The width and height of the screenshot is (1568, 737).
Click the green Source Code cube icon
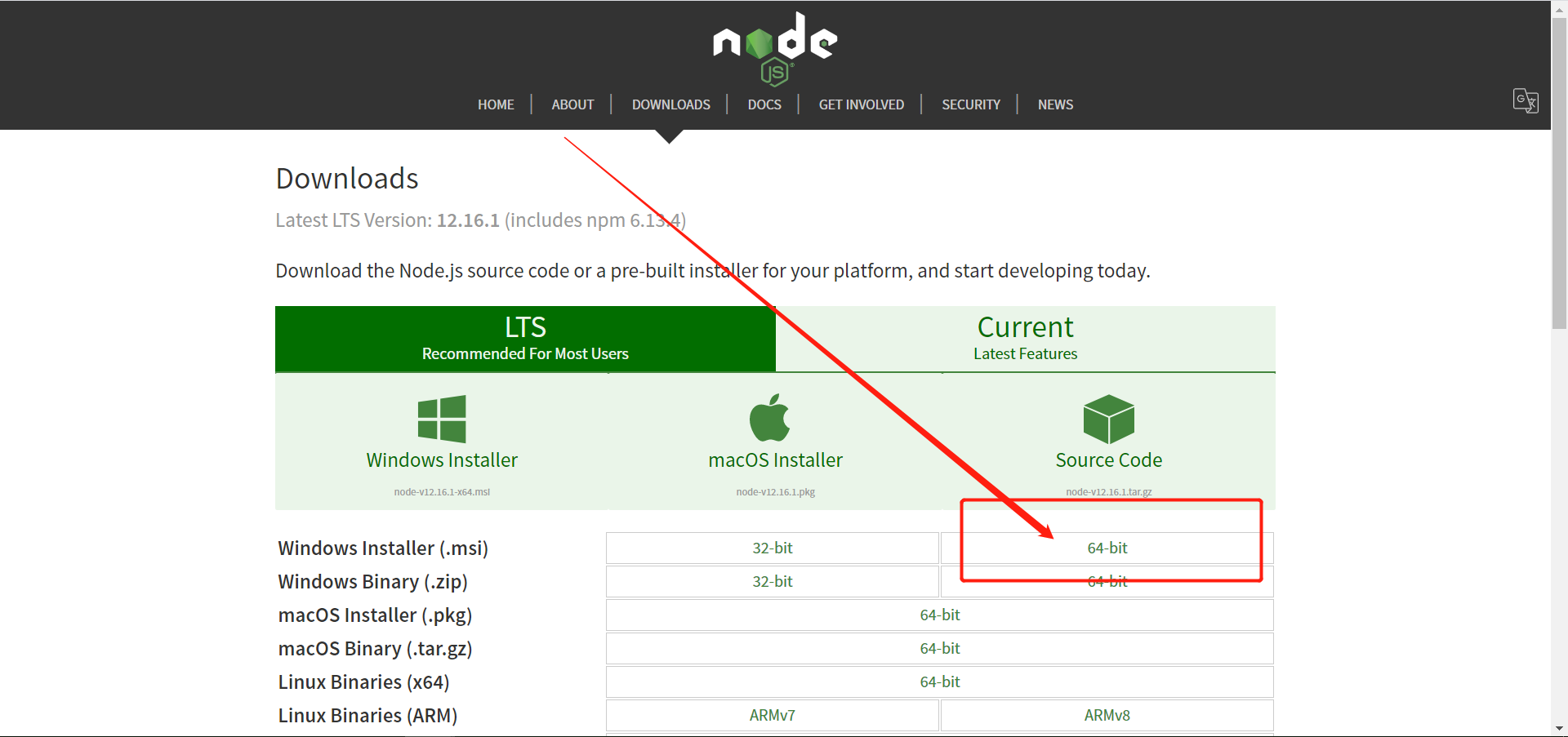pos(1108,419)
